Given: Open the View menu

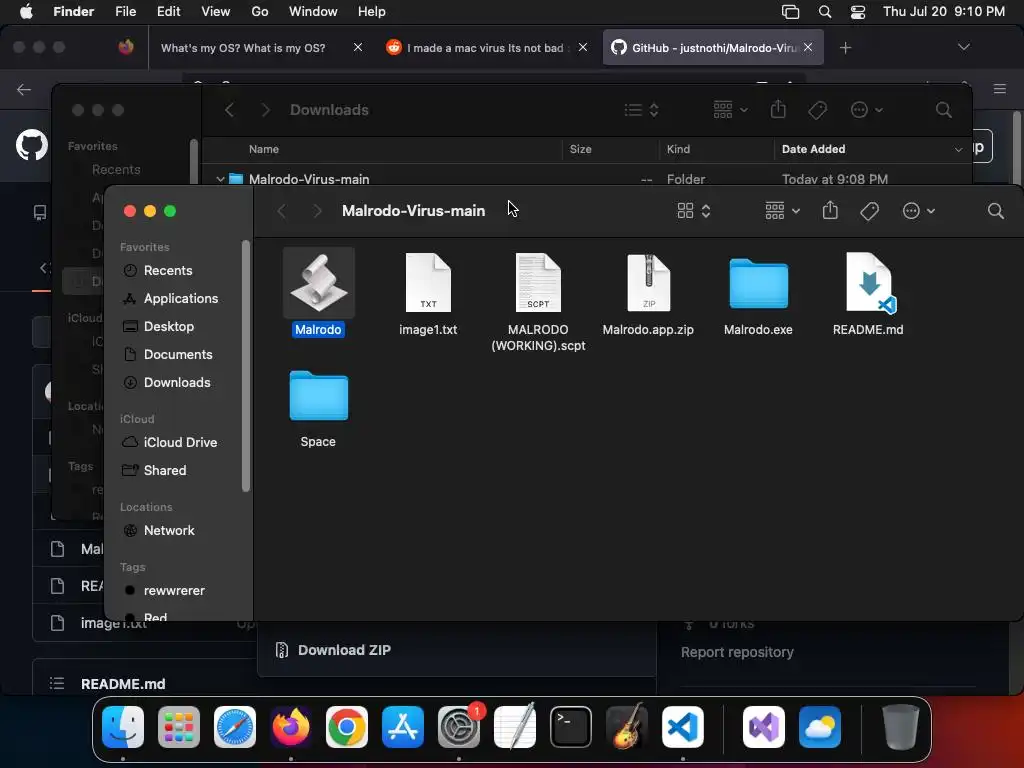Looking at the screenshot, I should tap(216, 12).
